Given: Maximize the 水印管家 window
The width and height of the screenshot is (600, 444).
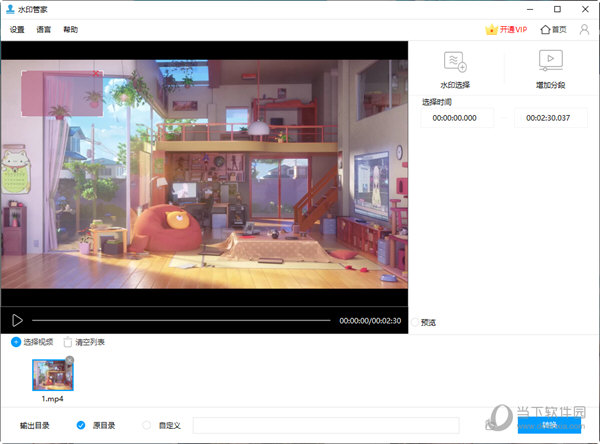Looking at the screenshot, I should point(558,9).
